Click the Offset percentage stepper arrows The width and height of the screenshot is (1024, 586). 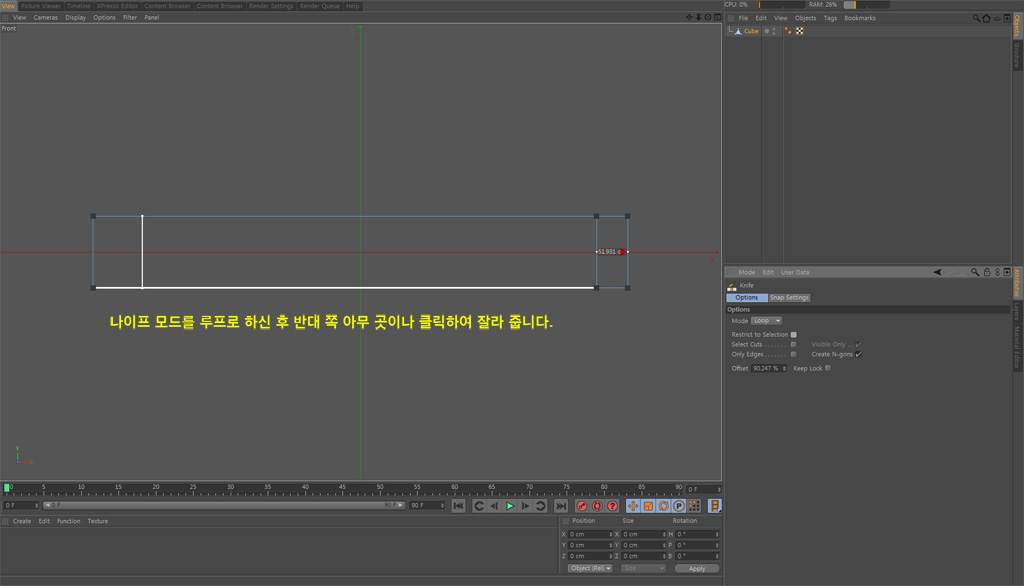(784, 368)
